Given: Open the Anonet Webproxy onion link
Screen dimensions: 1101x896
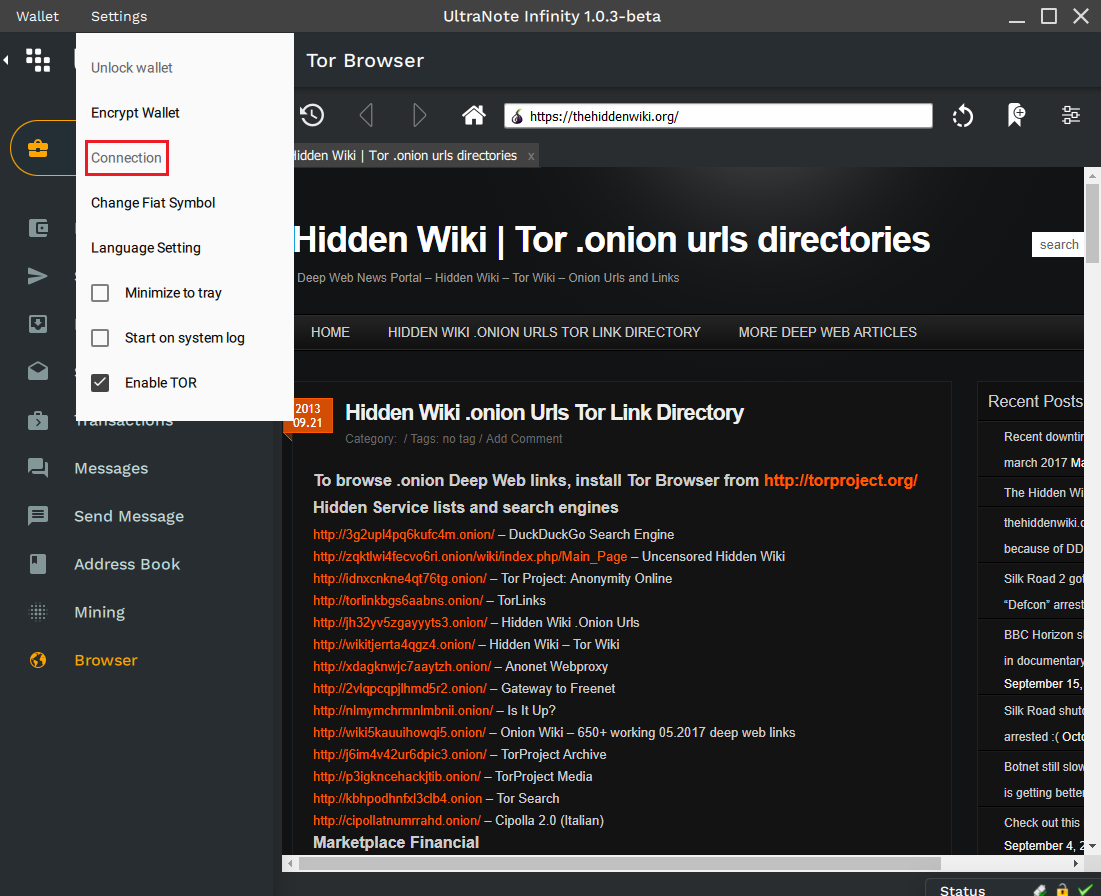Looking at the screenshot, I should 402,666.
